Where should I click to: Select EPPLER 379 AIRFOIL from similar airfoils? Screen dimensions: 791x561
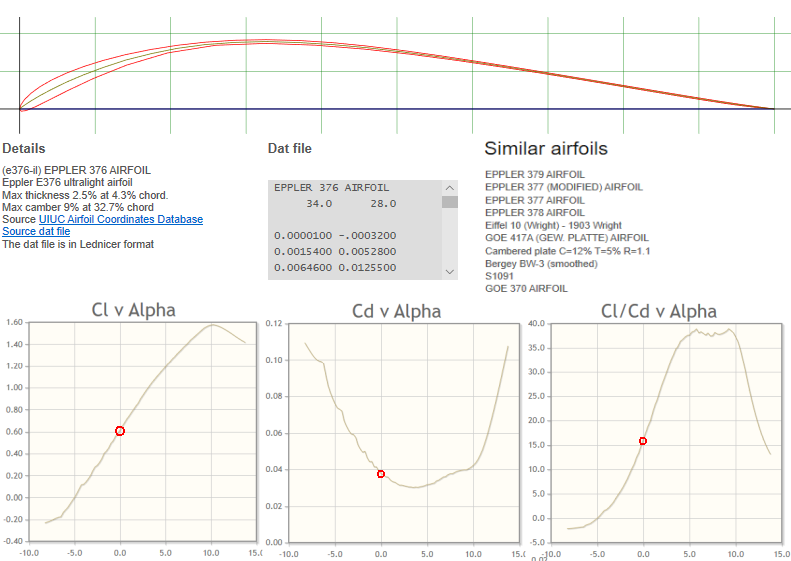535,174
